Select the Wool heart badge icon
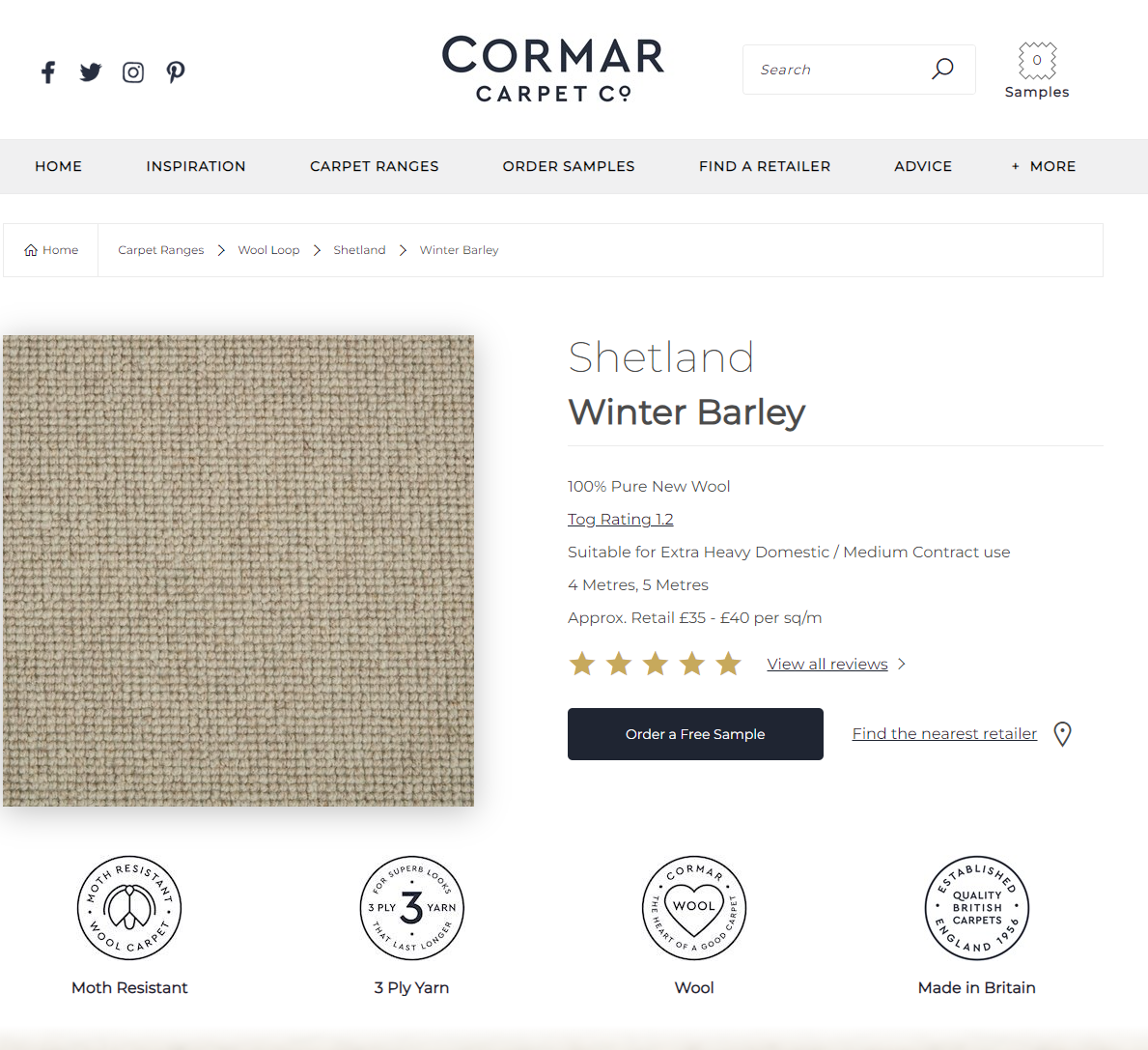 pyautogui.click(x=694, y=908)
